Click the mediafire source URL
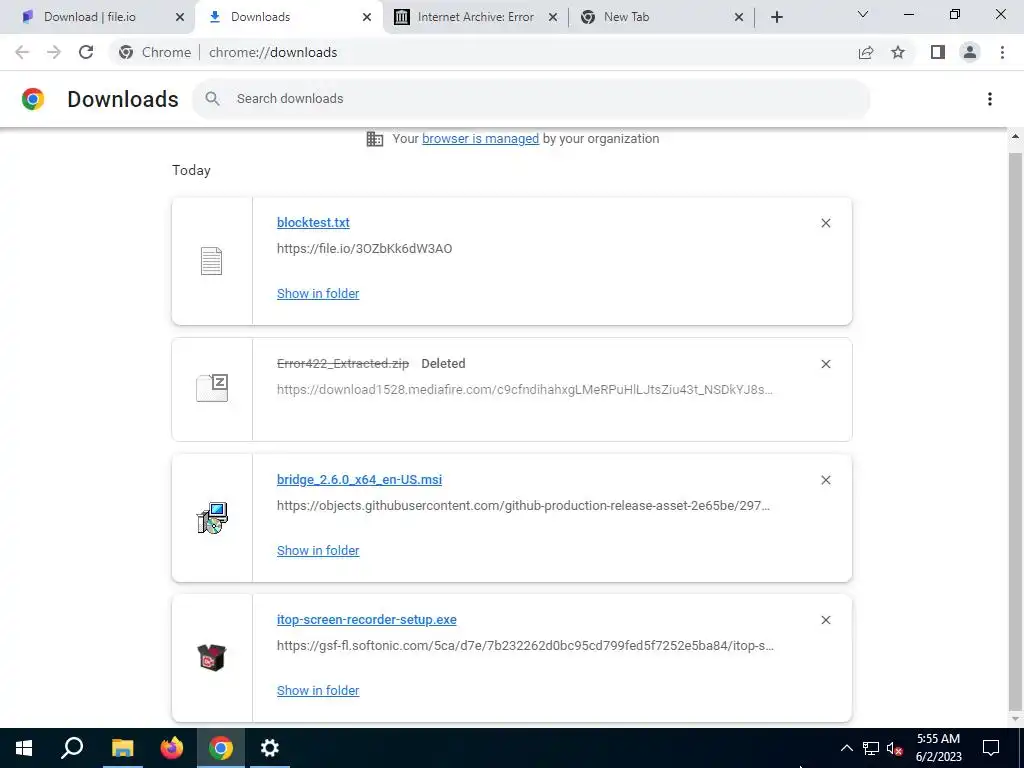Screen dimensions: 1024x768 click(x=524, y=390)
